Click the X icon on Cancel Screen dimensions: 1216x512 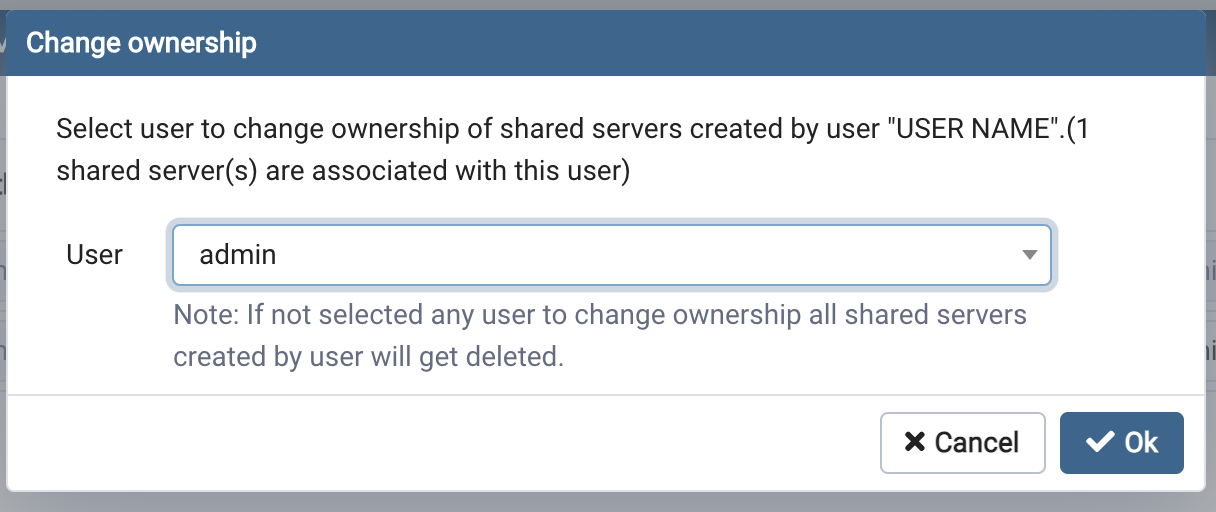click(x=914, y=442)
